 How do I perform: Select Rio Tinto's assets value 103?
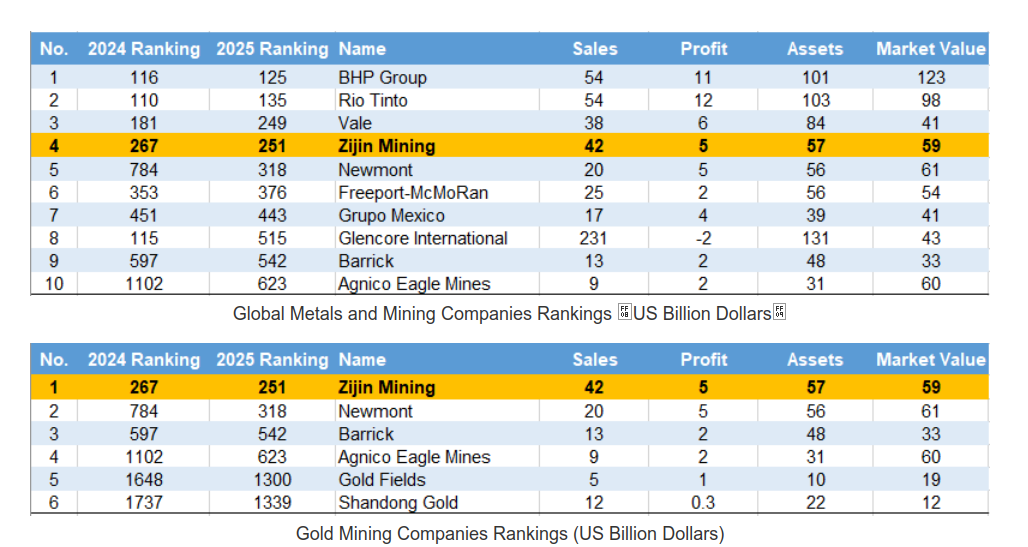coord(815,100)
